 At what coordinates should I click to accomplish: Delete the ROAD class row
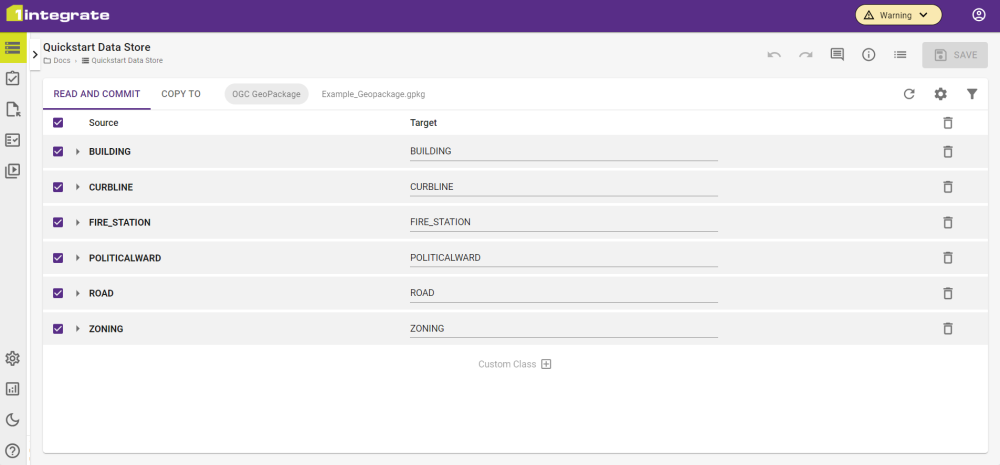pos(948,293)
